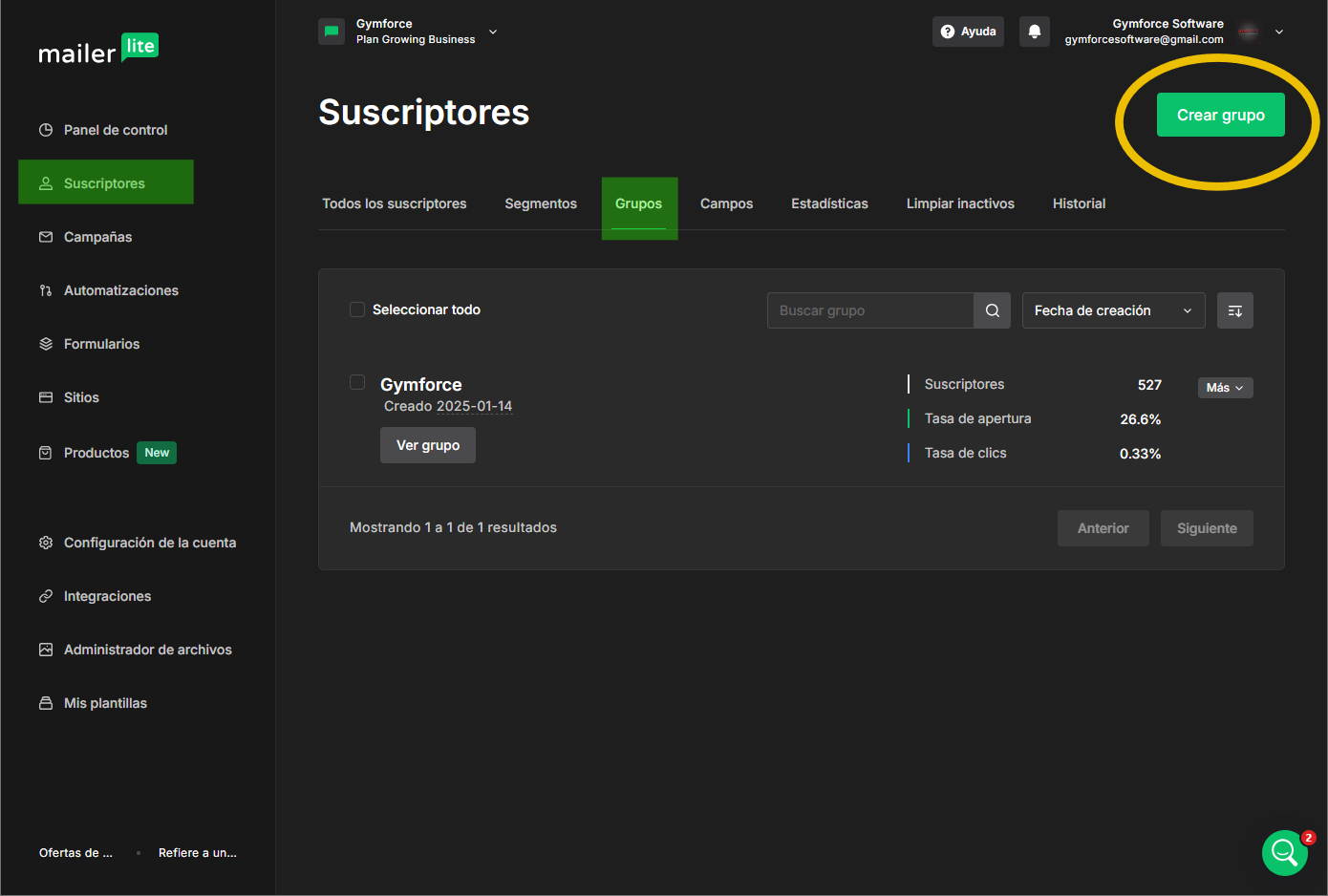Screen dimensions: 1328x896
Task: Click the Crear grupo button
Action: 1220,115
